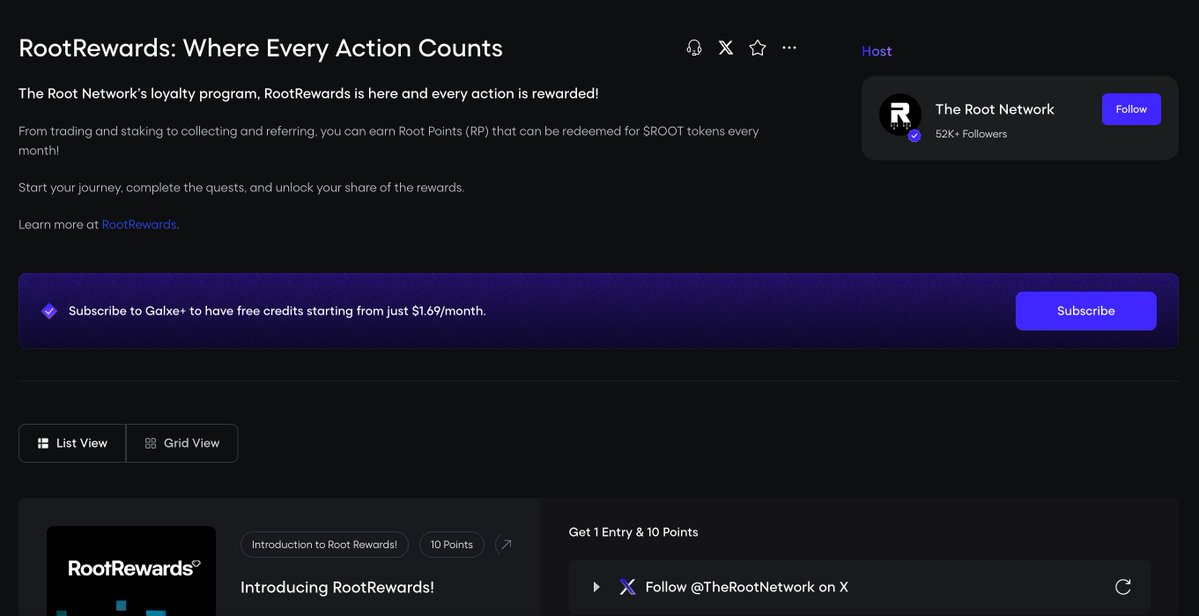The image size is (1199, 616).
Task: Click the Introducing RootRewards! quest title
Action: (337, 587)
